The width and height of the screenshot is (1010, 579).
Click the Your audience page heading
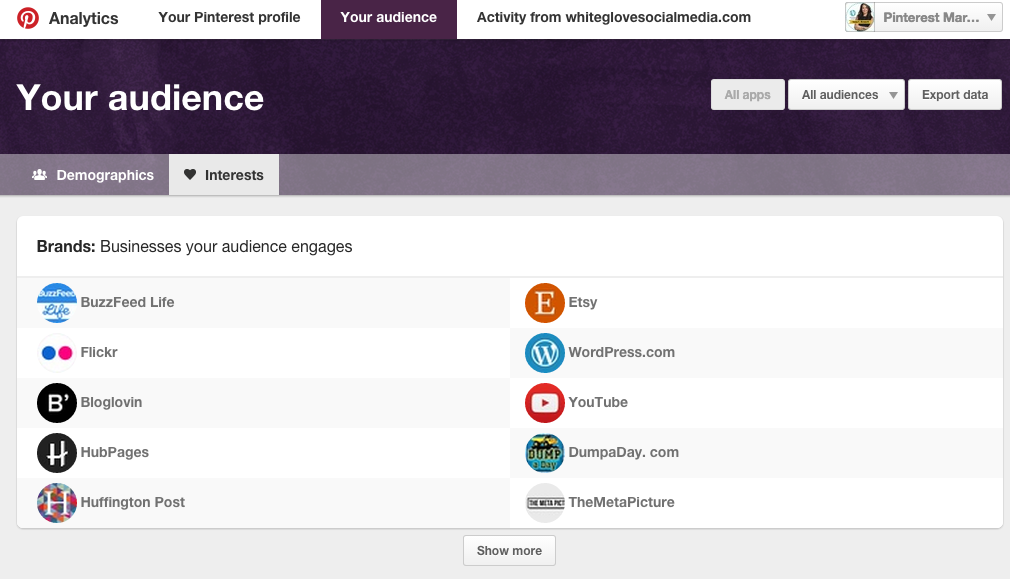point(140,98)
